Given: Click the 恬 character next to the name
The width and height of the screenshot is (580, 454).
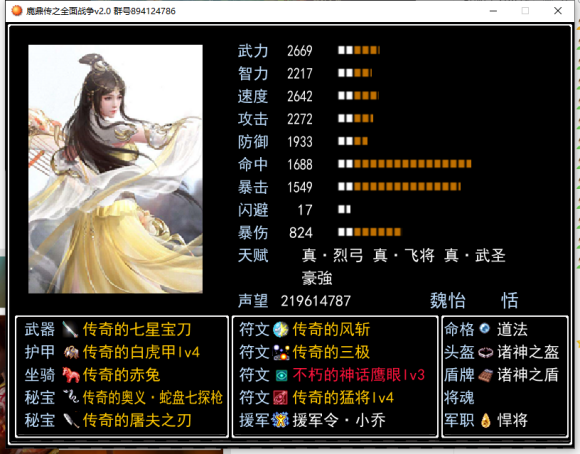Looking at the screenshot, I should (x=510, y=300).
